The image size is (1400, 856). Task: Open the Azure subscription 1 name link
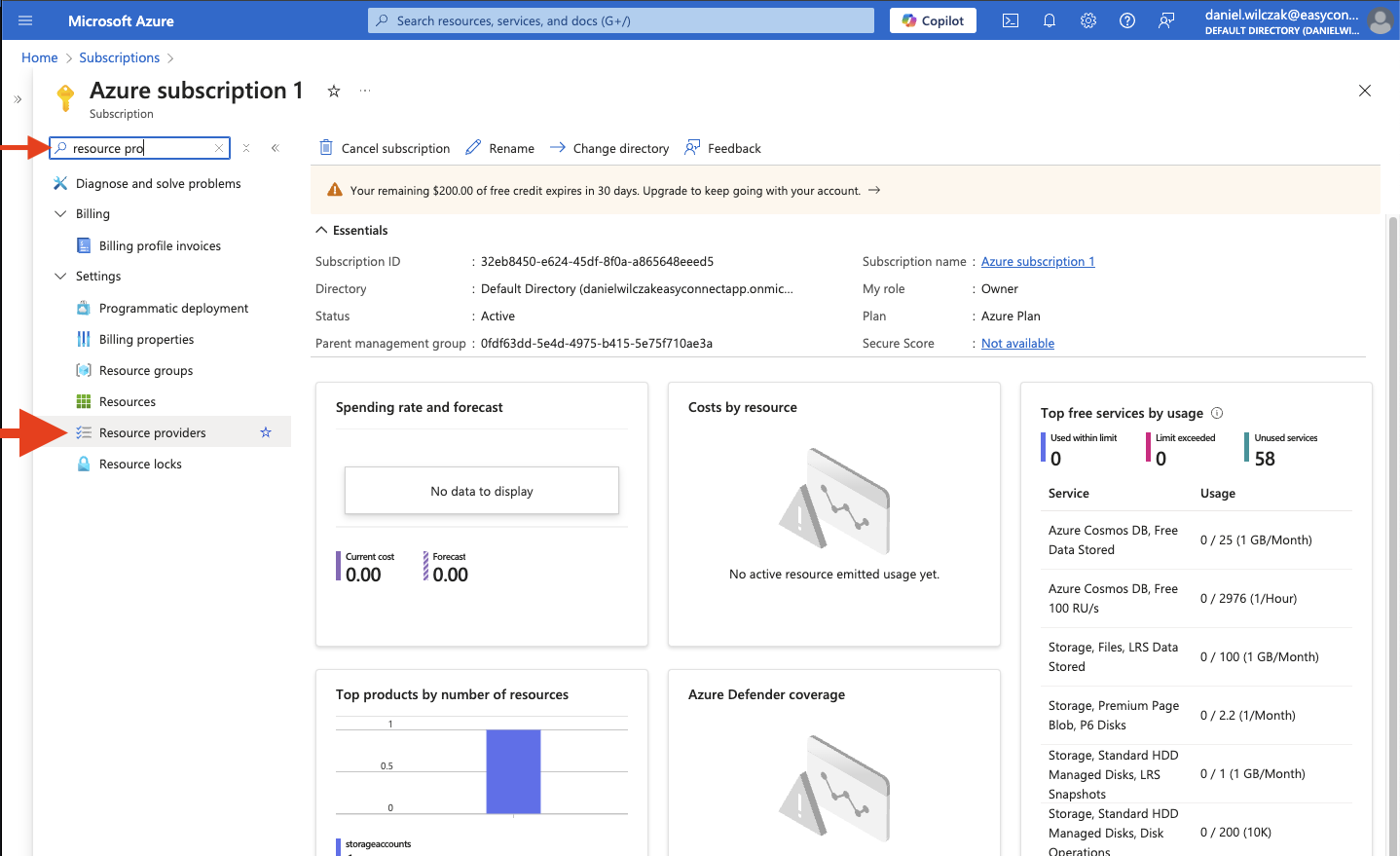pyautogui.click(x=1038, y=261)
